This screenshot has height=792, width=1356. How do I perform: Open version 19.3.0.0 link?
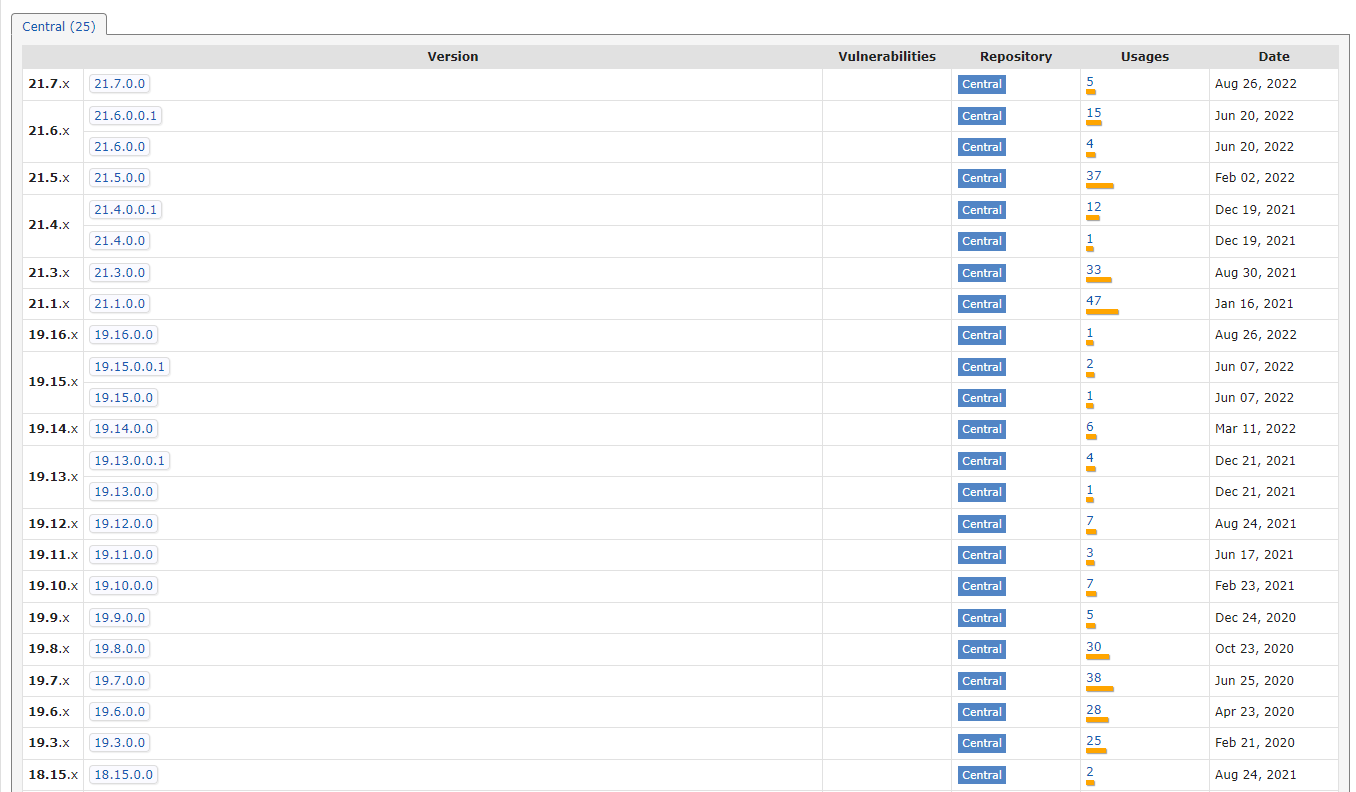(120, 743)
